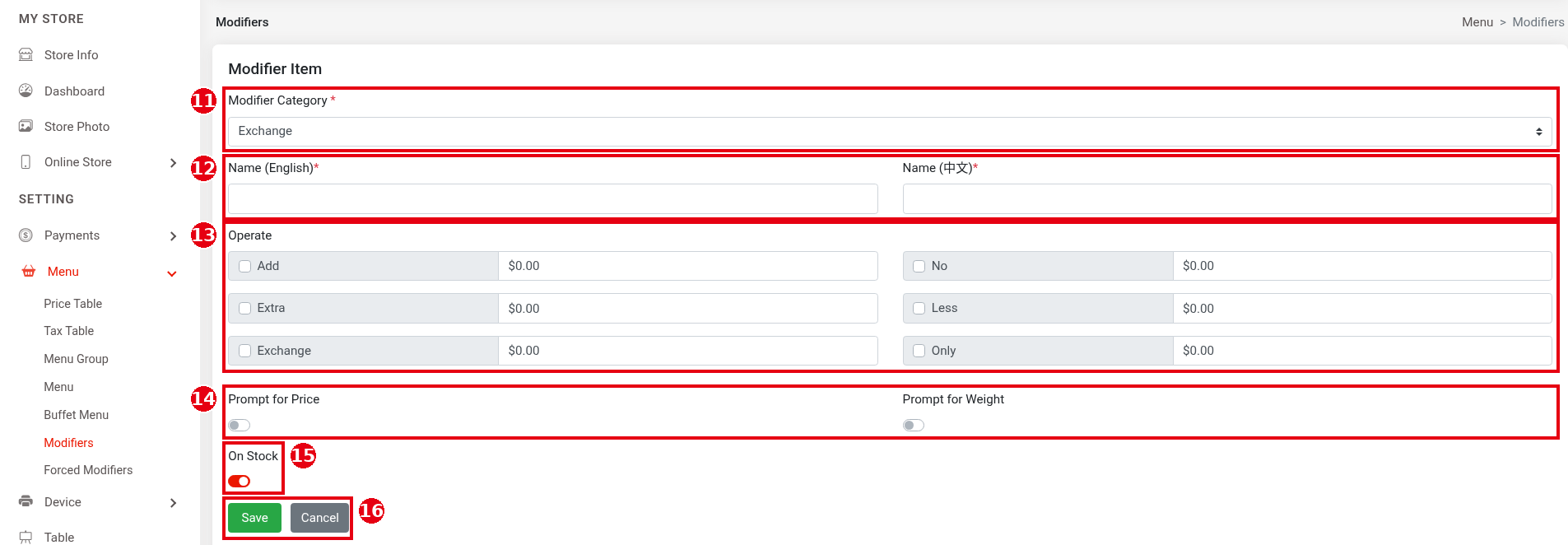Check the Less operate checkbox
1568x545 pixels.
[x=919, y=308]
